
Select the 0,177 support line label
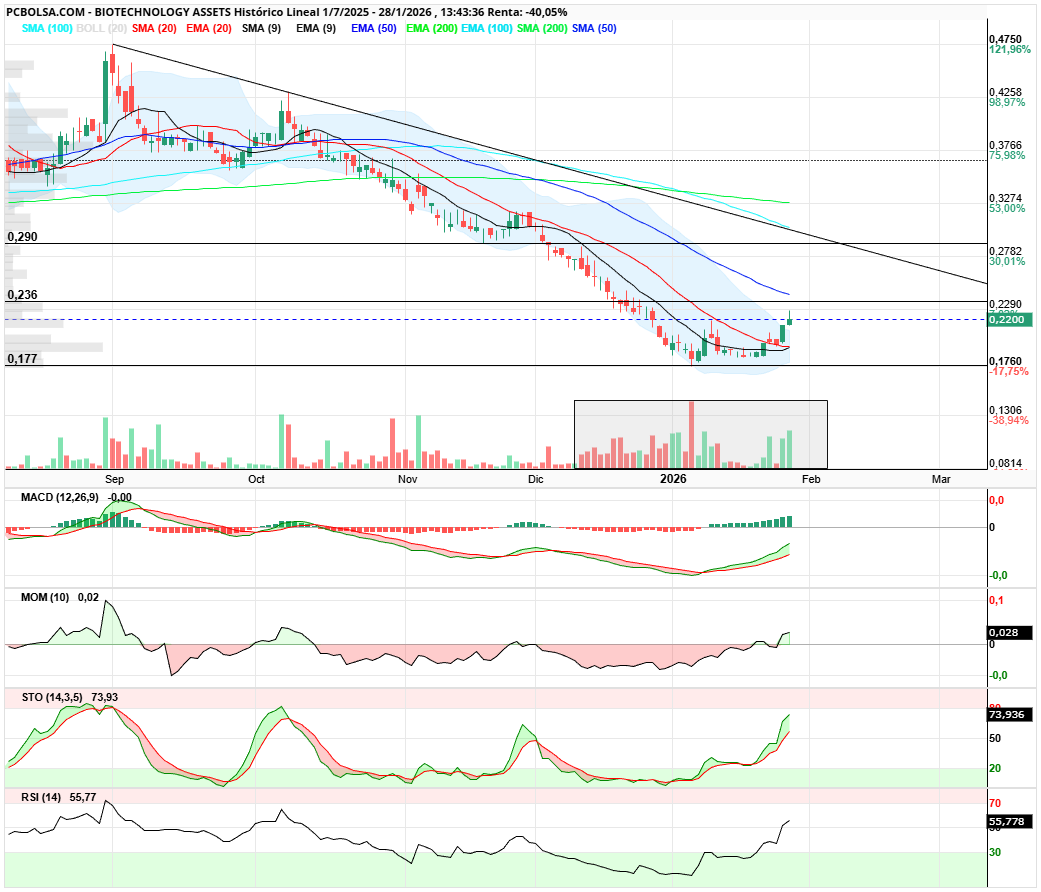(22, 358)
